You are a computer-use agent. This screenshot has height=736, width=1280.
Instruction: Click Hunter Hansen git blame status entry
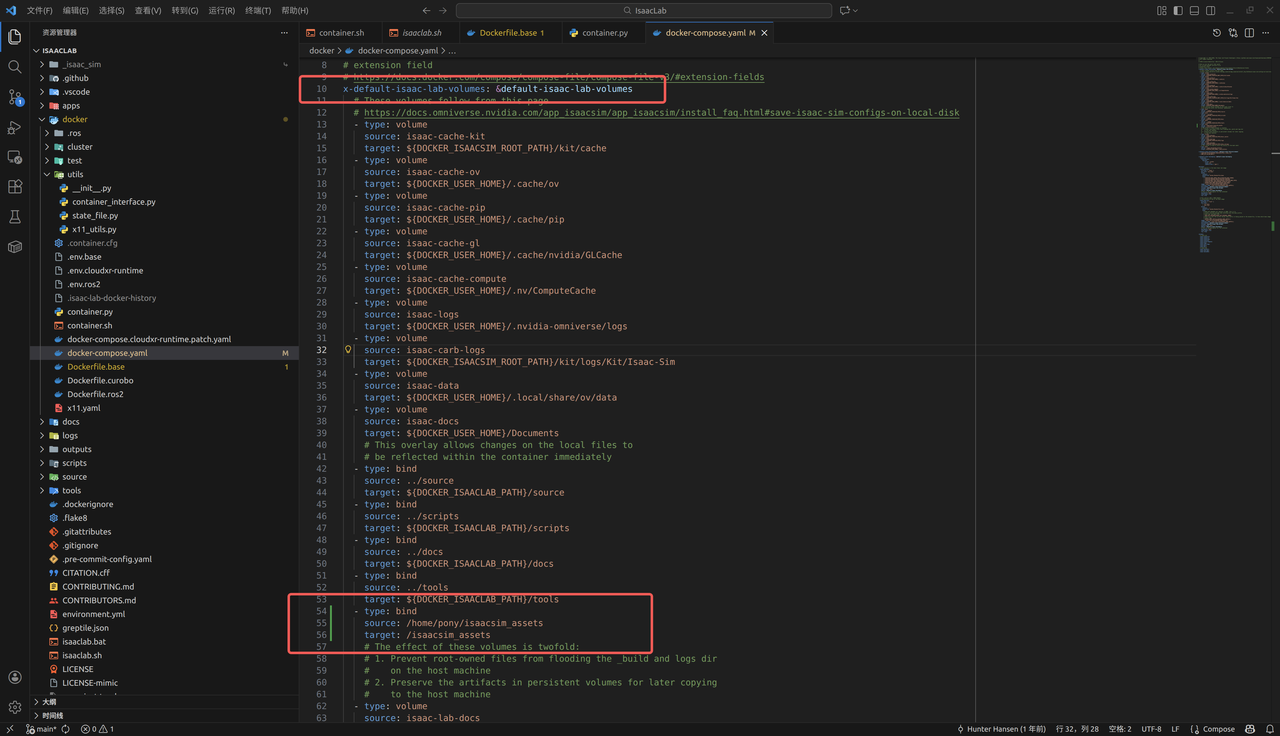1001,729
